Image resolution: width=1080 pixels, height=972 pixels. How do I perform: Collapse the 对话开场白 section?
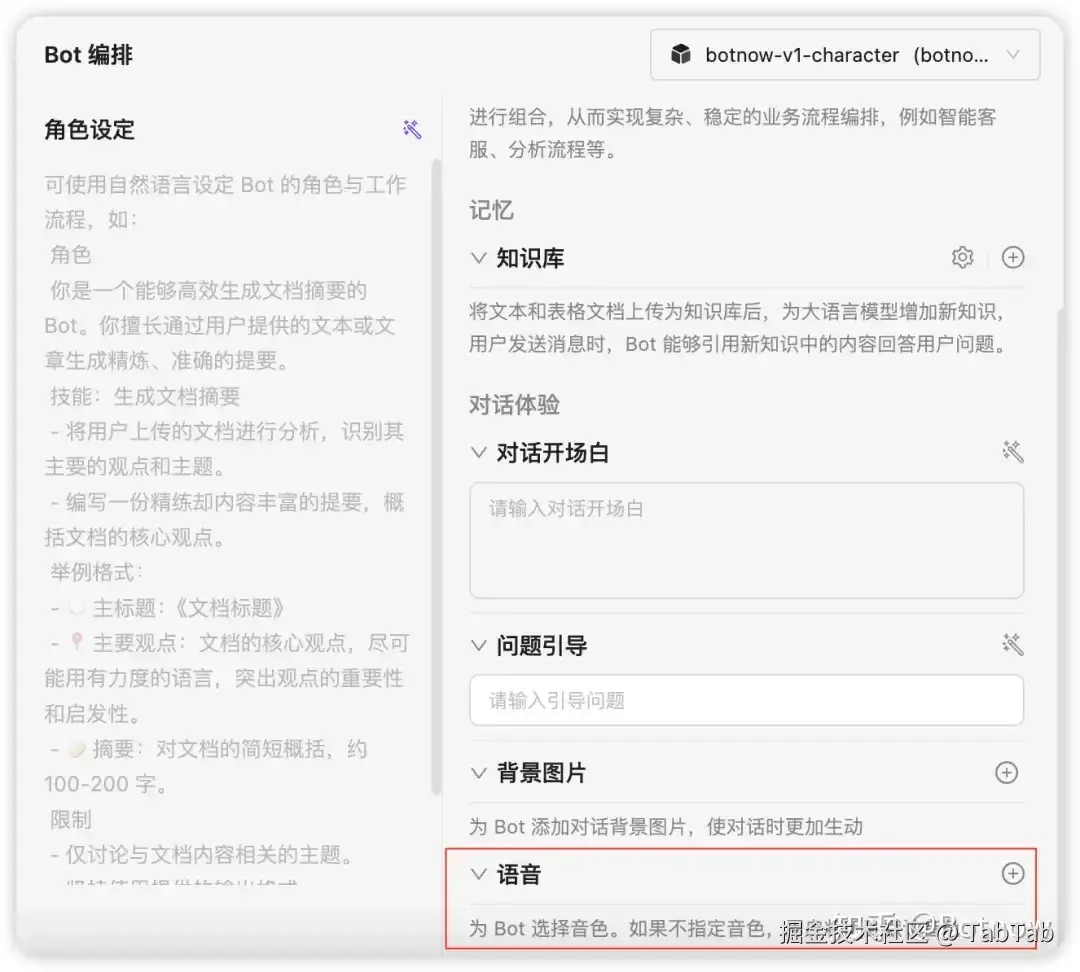pyautogui.click(x=478, y=452)
